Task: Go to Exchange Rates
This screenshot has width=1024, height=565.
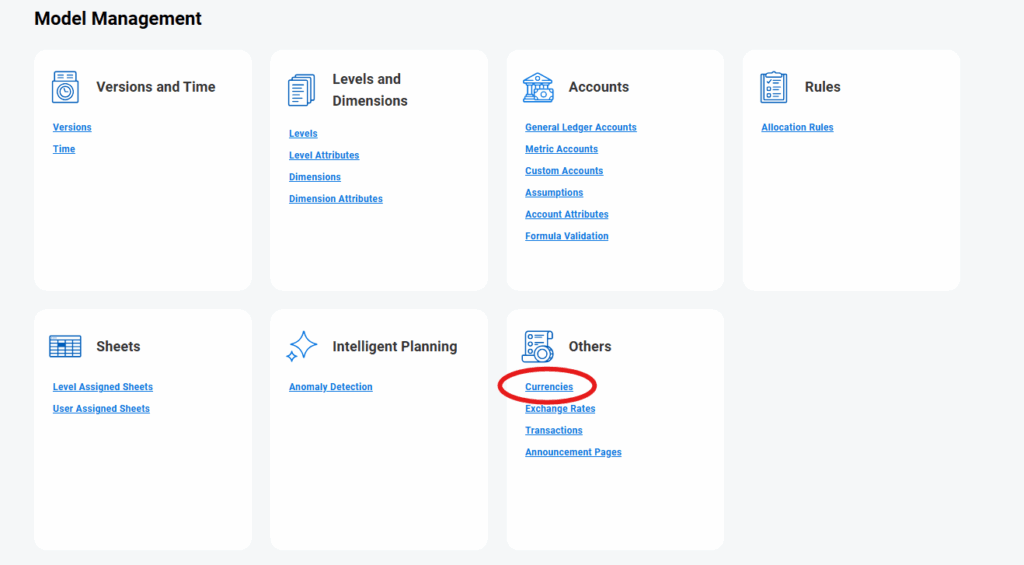Action: tap(560, 410)
